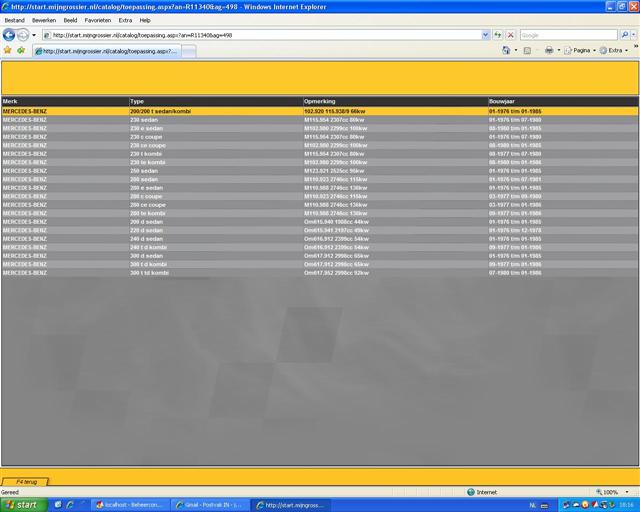Select the 280 te kombi row
The width and height of the screenshot is (640, 512).
pos(320,213)
